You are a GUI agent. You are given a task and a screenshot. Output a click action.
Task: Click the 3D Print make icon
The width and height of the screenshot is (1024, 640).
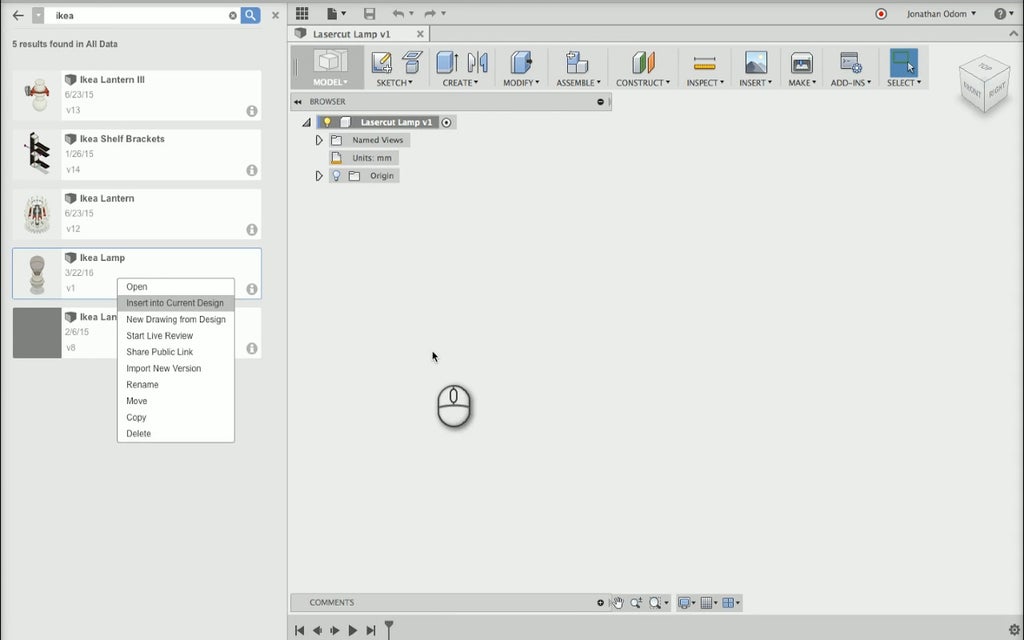click(x=801, y=63)
